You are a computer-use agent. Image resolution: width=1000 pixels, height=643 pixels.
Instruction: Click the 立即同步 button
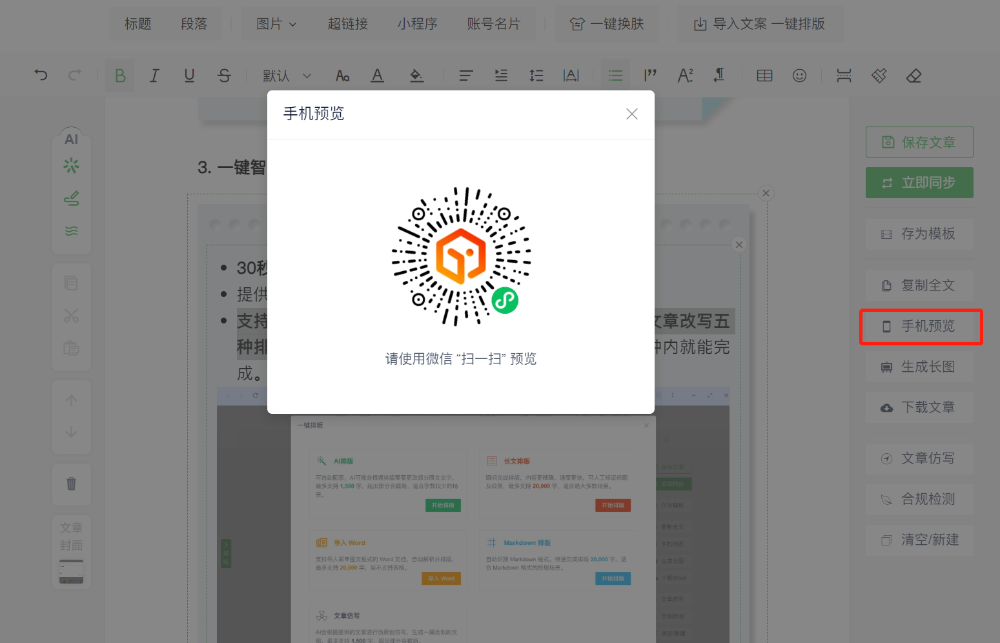(x=920, y=183)
